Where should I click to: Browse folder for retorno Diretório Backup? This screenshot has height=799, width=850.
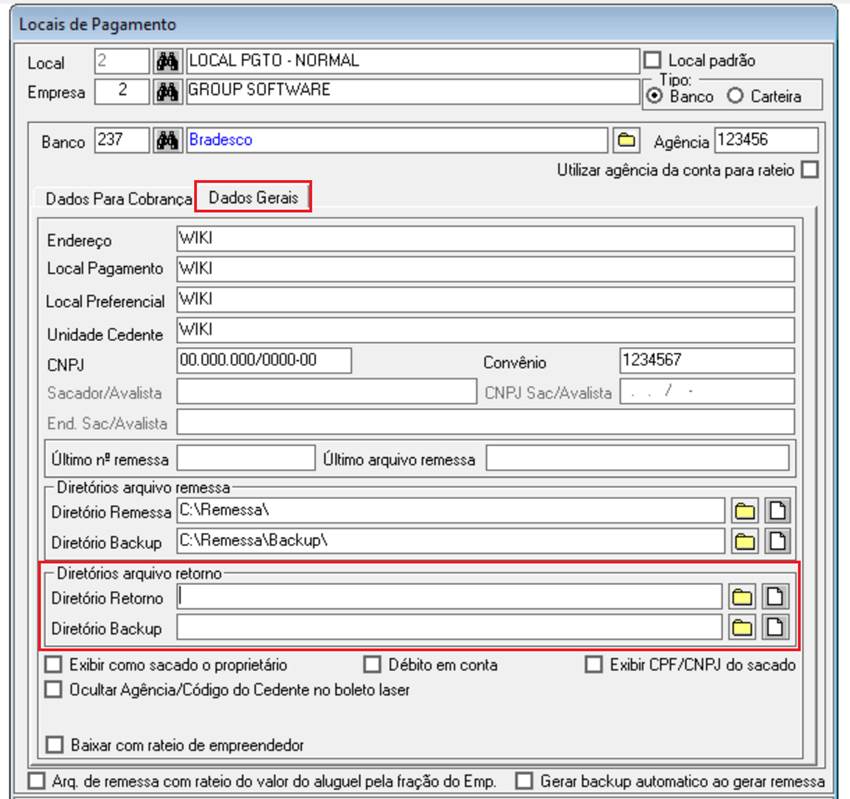point(742,627)
